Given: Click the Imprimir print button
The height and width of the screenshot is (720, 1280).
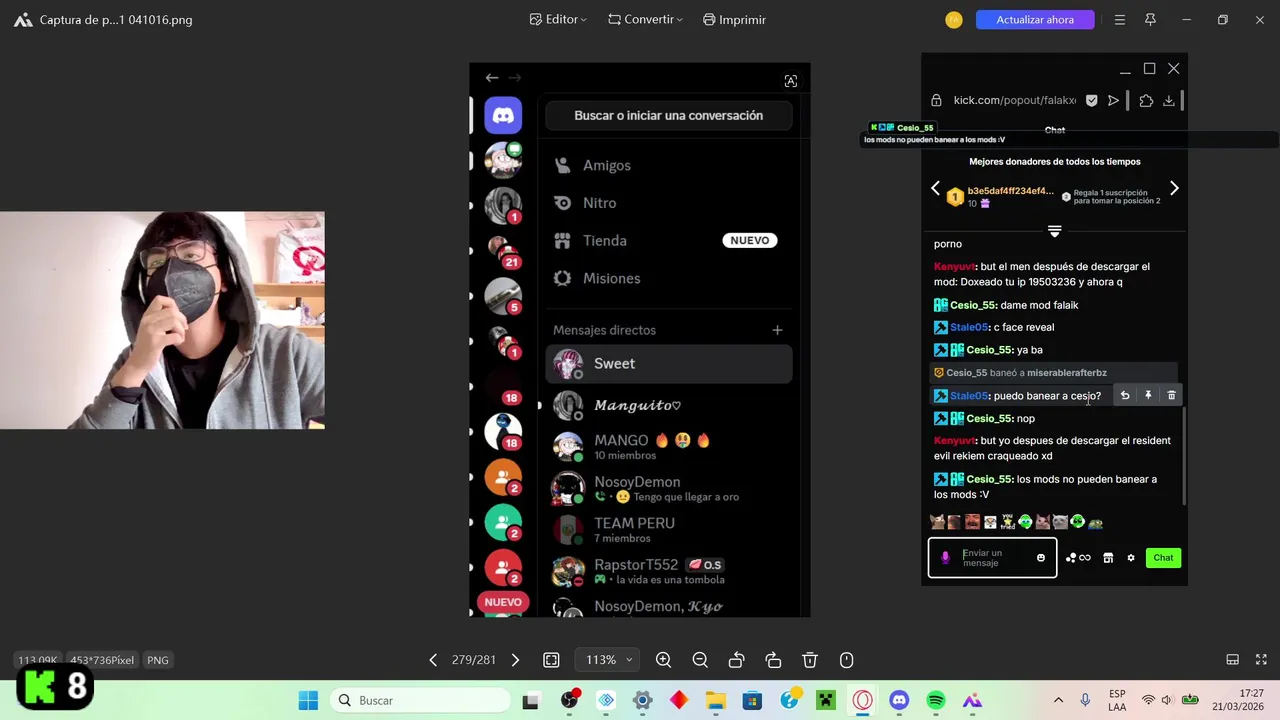Looking at the screenshot, I should point(734,19).
